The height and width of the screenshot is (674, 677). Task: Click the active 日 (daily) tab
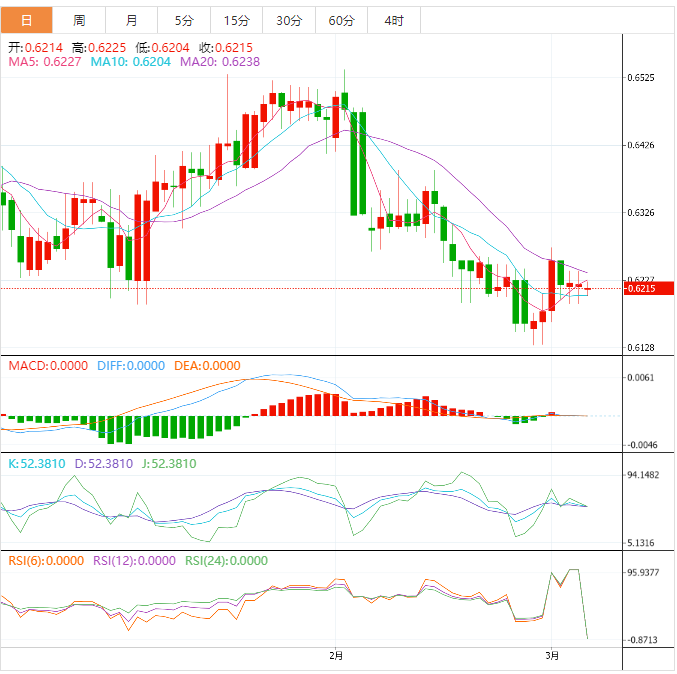[x=27, y=20]
